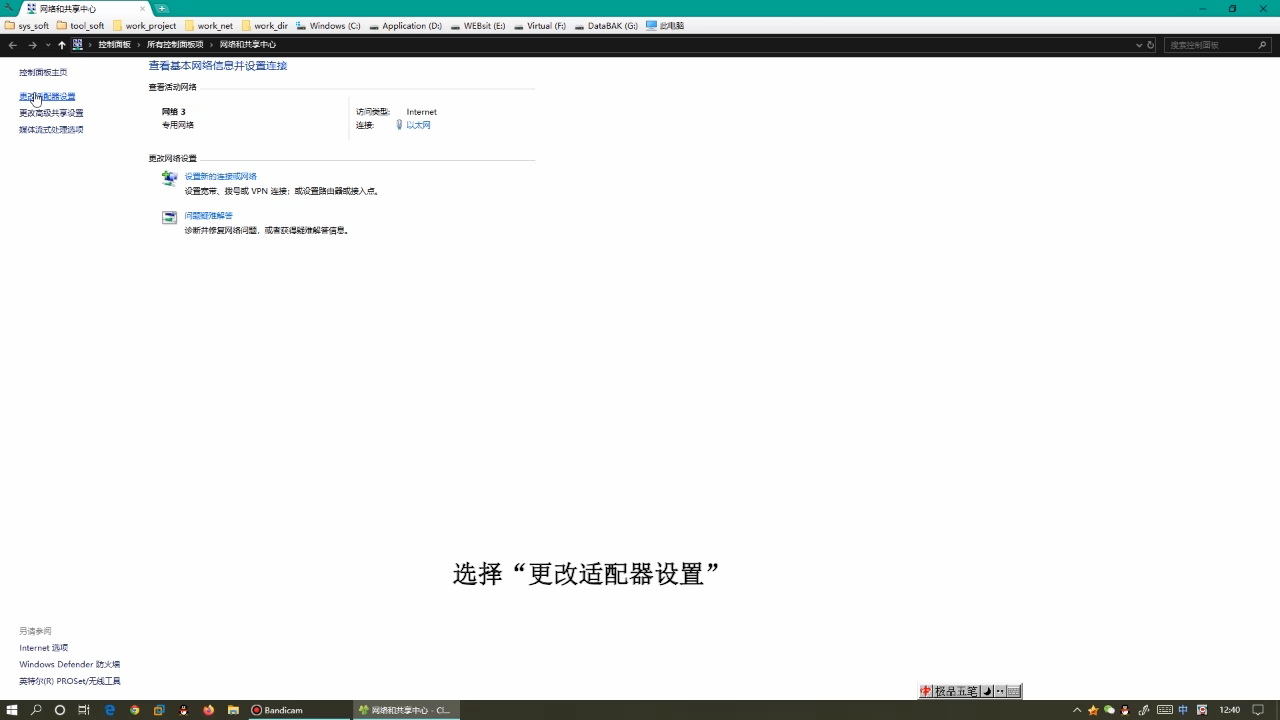Launch Microsoft Edge from the taskbar
This screenshot has height=720, width=1280.
tap(112, 710)
